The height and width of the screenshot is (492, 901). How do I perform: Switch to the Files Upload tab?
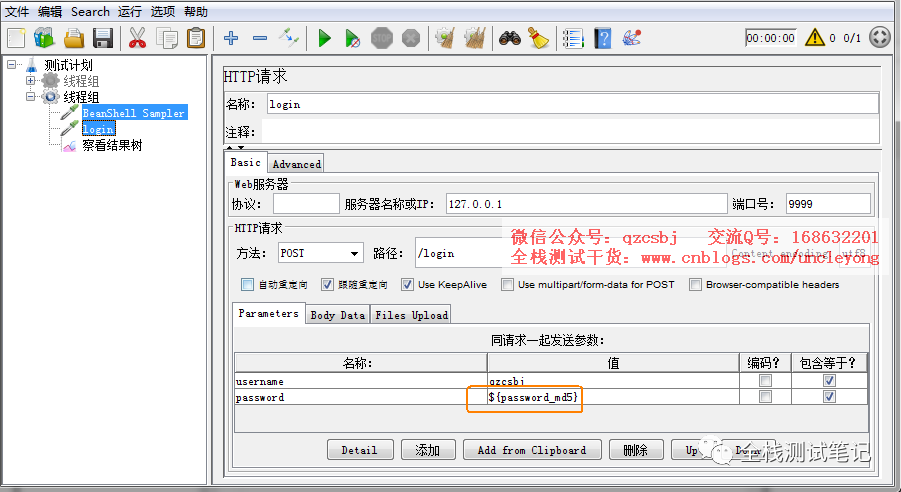[411, 315]
